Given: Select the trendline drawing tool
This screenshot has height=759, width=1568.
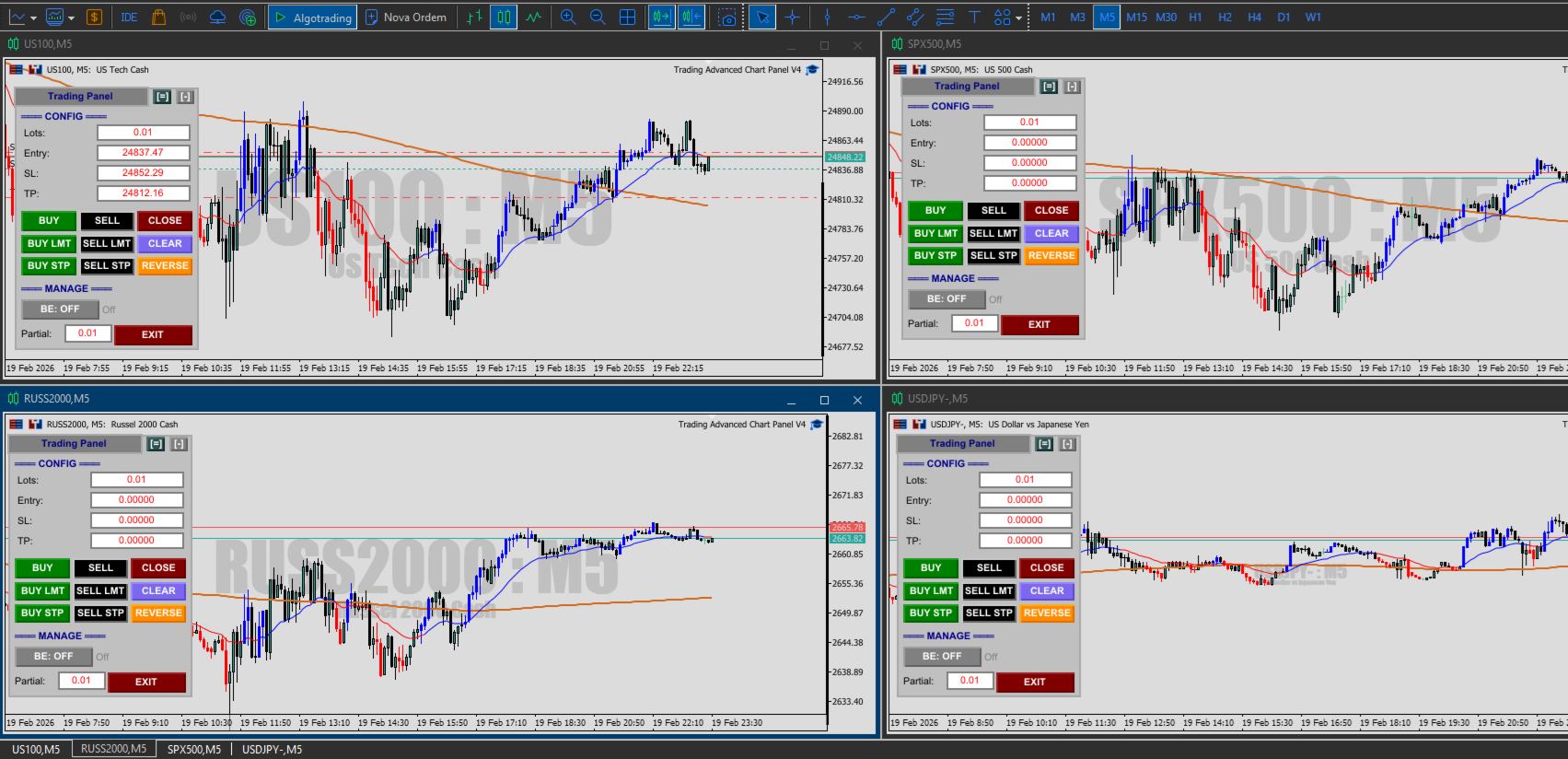Looking at the screenshot, I should pos(886,18).
